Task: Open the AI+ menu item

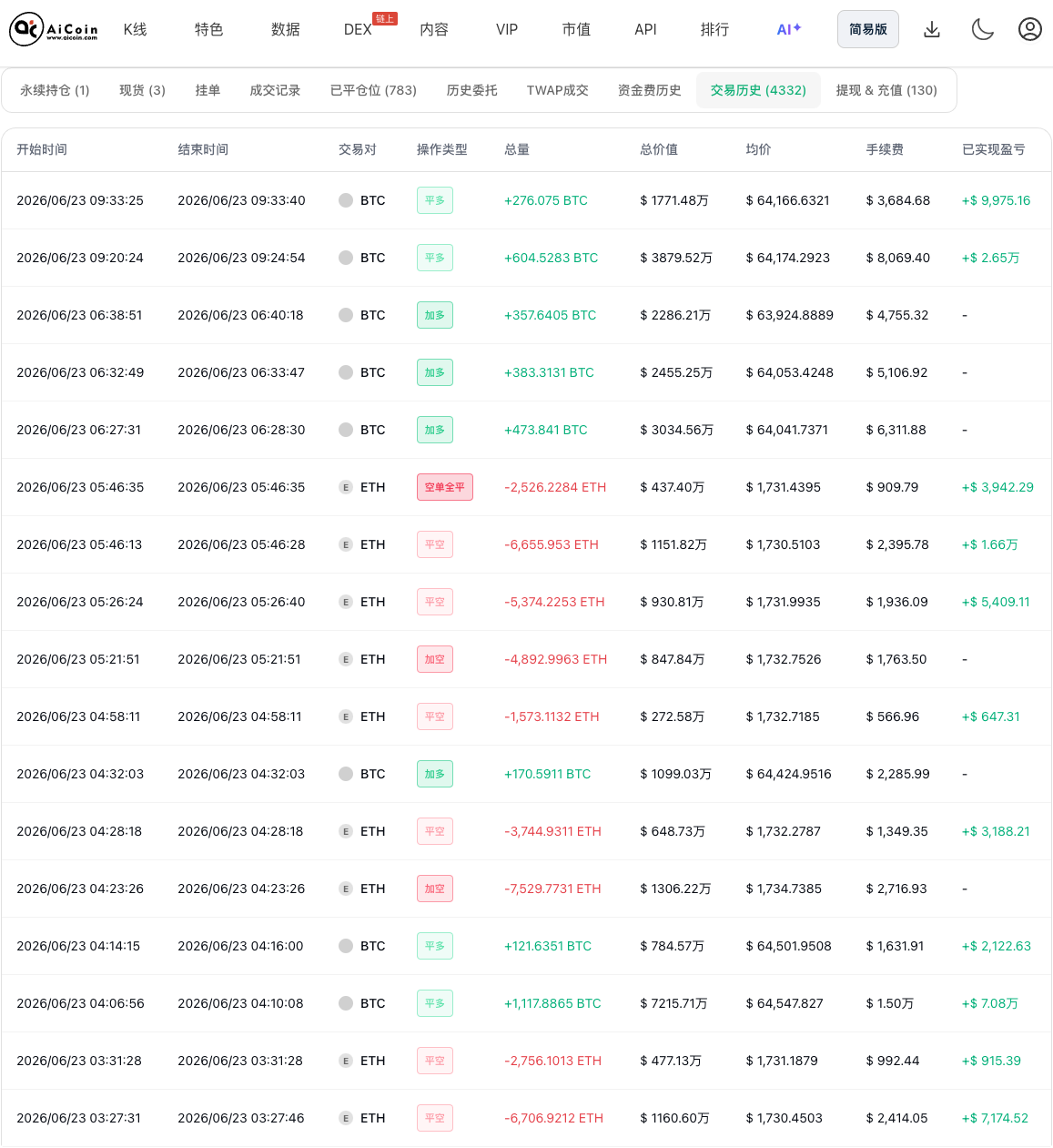Action: [x=789, y=30]
